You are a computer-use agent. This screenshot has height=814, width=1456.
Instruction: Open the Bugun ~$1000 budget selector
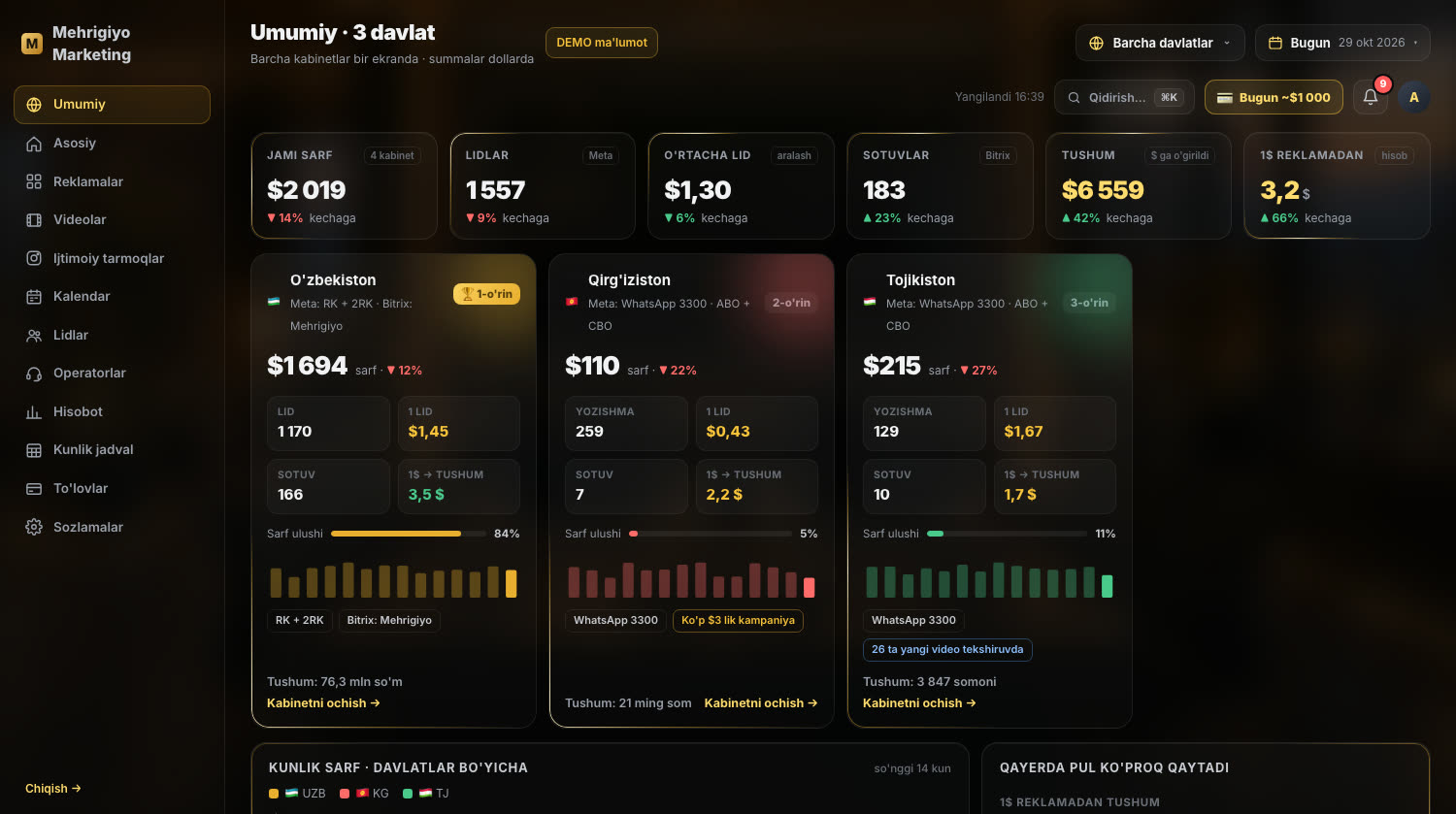[1274, 97]
